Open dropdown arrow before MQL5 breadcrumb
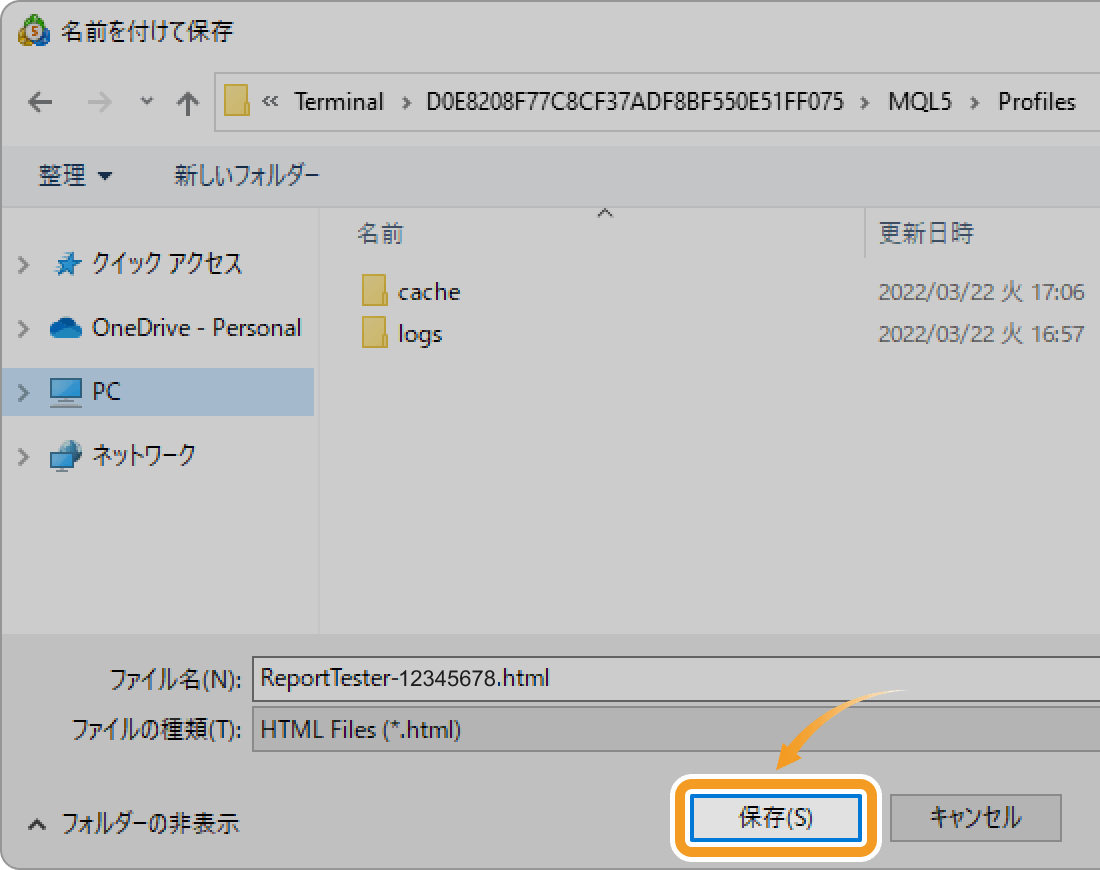Screen dimensions: 1100x870 864,103
